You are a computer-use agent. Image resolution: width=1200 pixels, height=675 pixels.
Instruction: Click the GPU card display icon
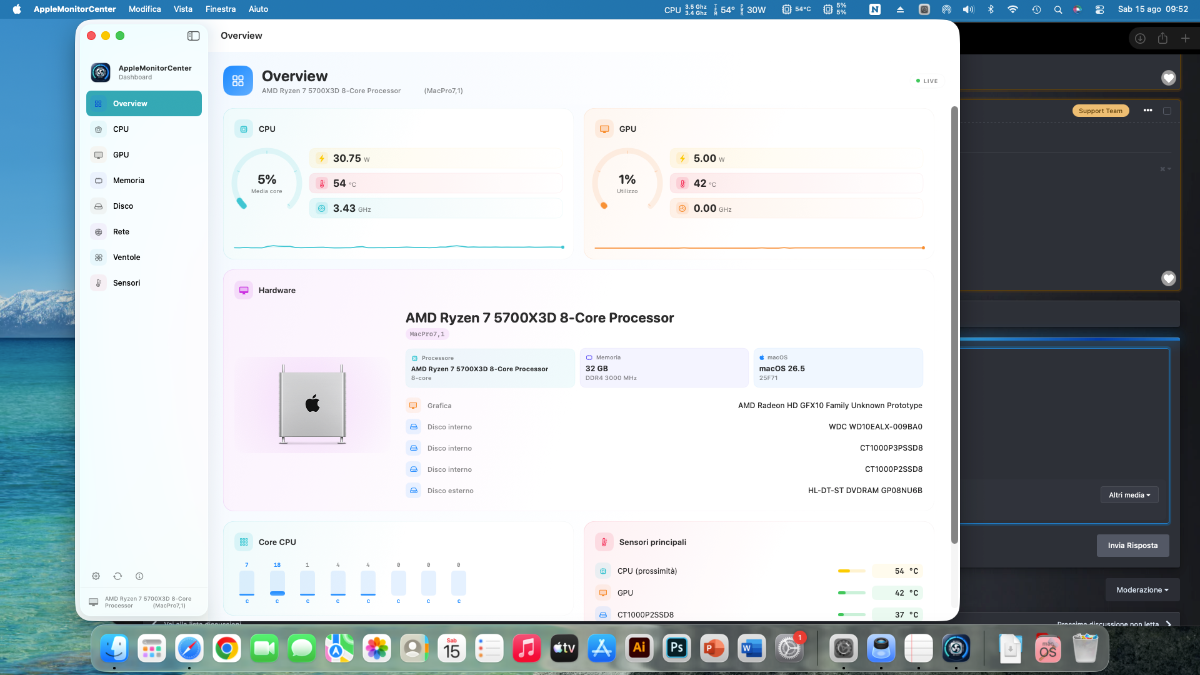604,129
